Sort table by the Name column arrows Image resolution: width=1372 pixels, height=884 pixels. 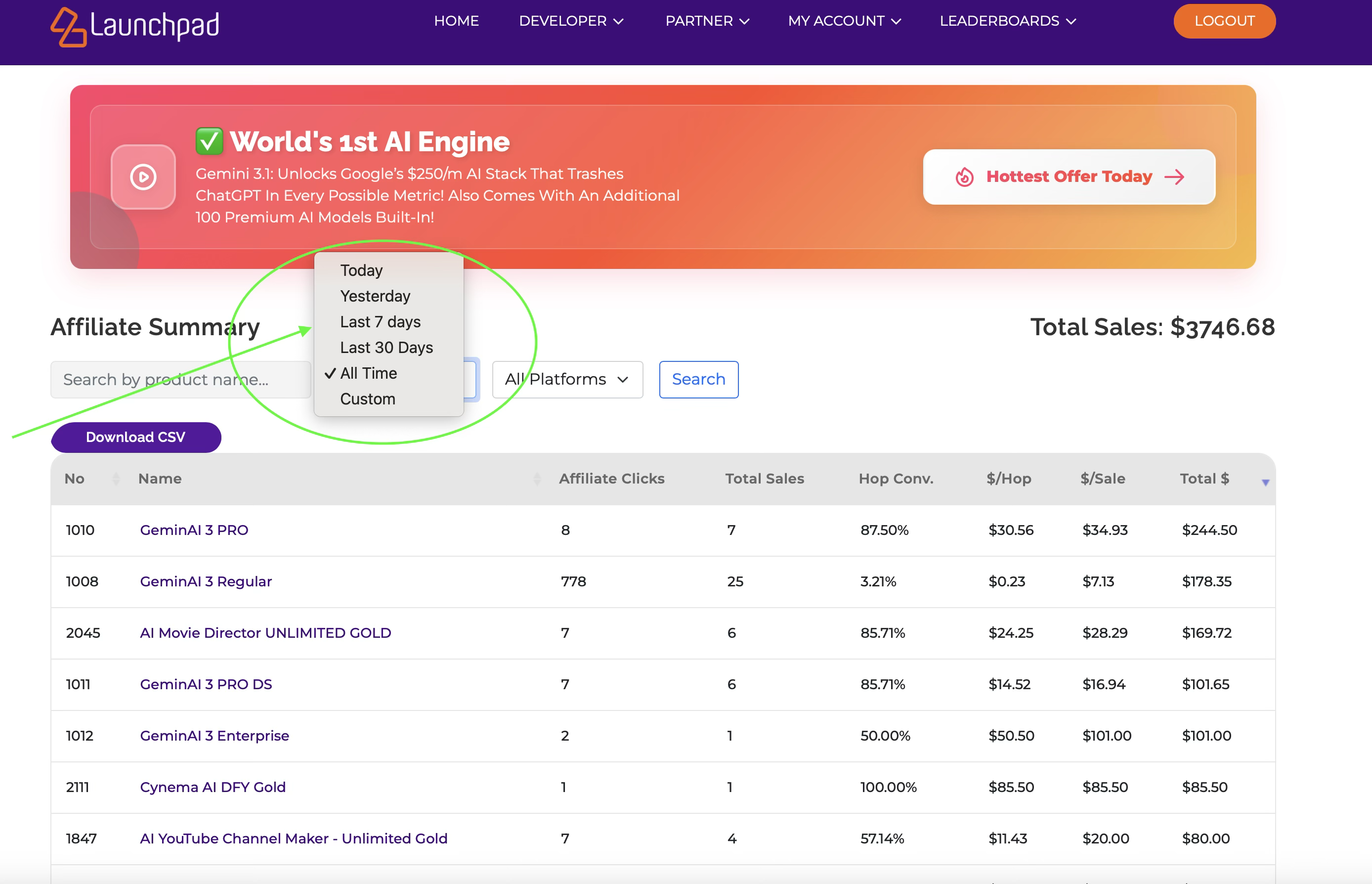537,479
